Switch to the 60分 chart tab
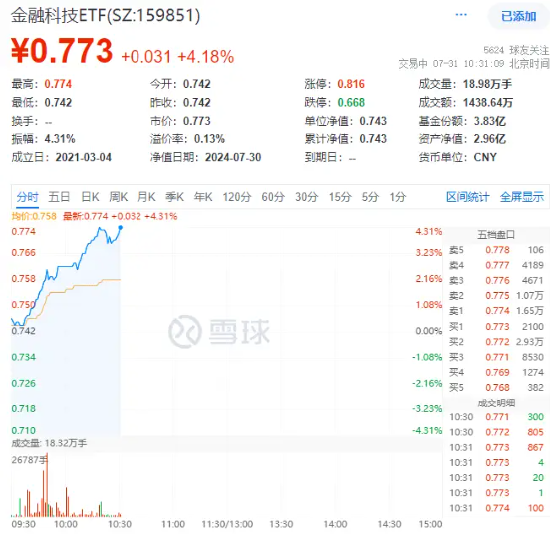 point(273,197)
